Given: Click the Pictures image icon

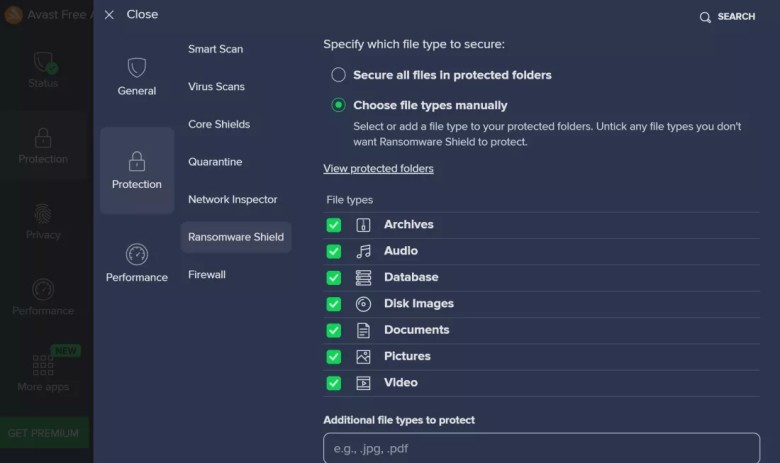Looking at the screenshot, I should [363, 357].
